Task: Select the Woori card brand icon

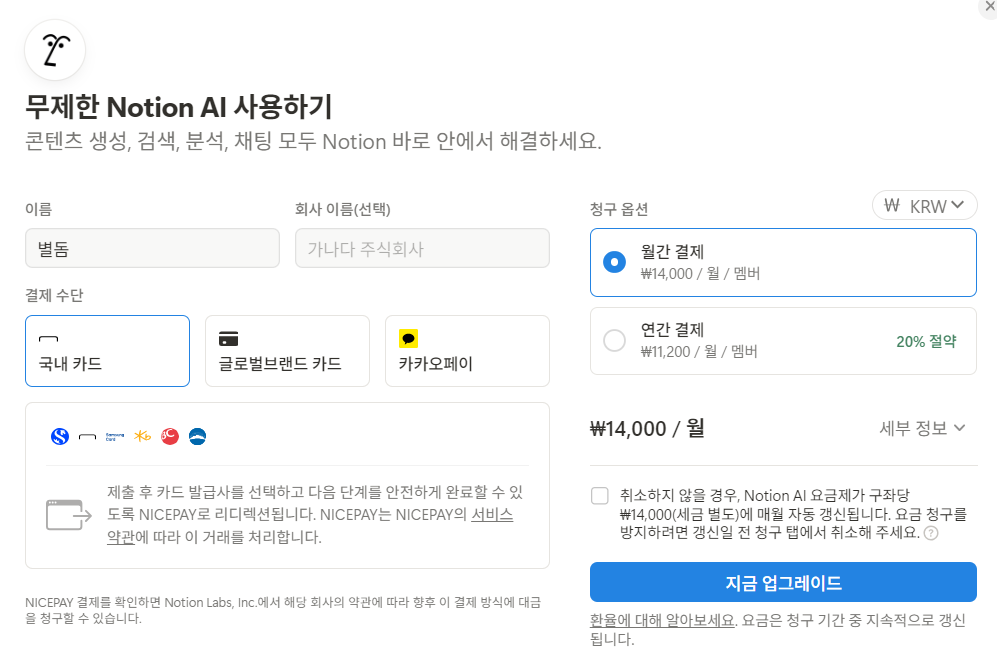Action: pos(196,436)
